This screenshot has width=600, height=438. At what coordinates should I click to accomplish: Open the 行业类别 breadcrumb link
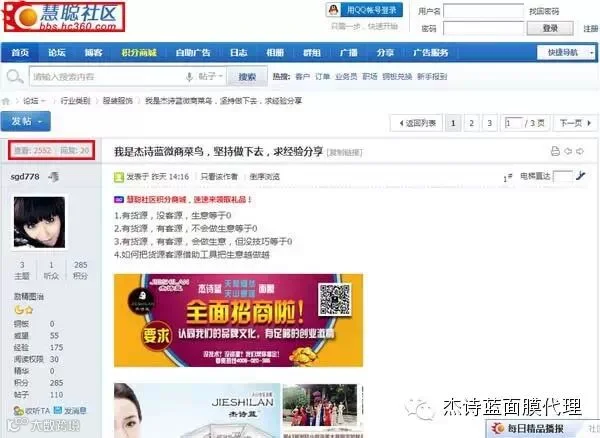(x=75, y=101)
